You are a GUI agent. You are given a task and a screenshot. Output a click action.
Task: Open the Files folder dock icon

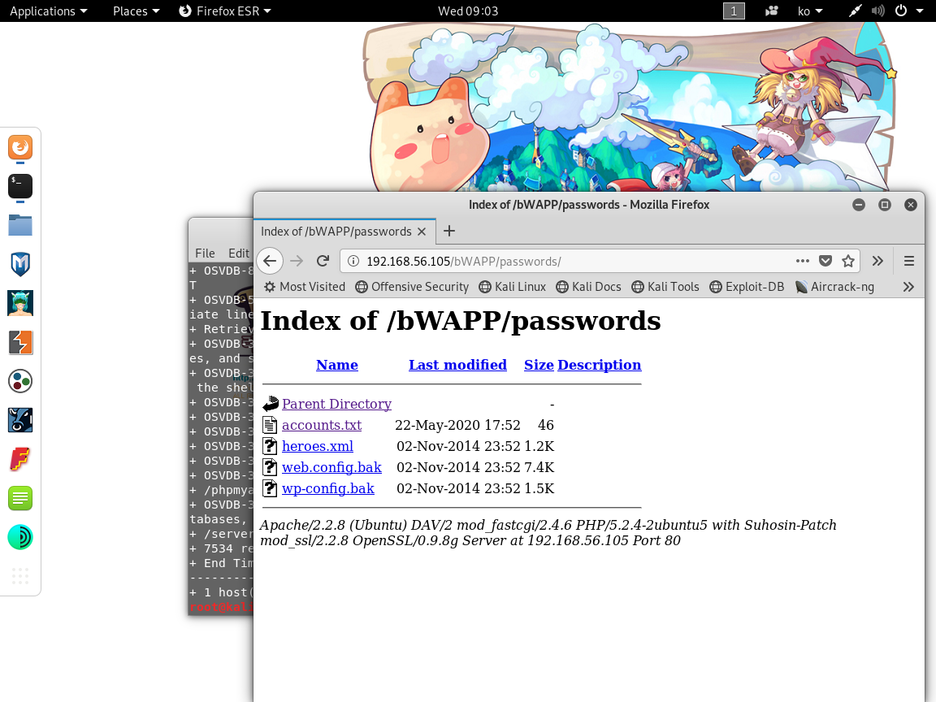point(20,226)
